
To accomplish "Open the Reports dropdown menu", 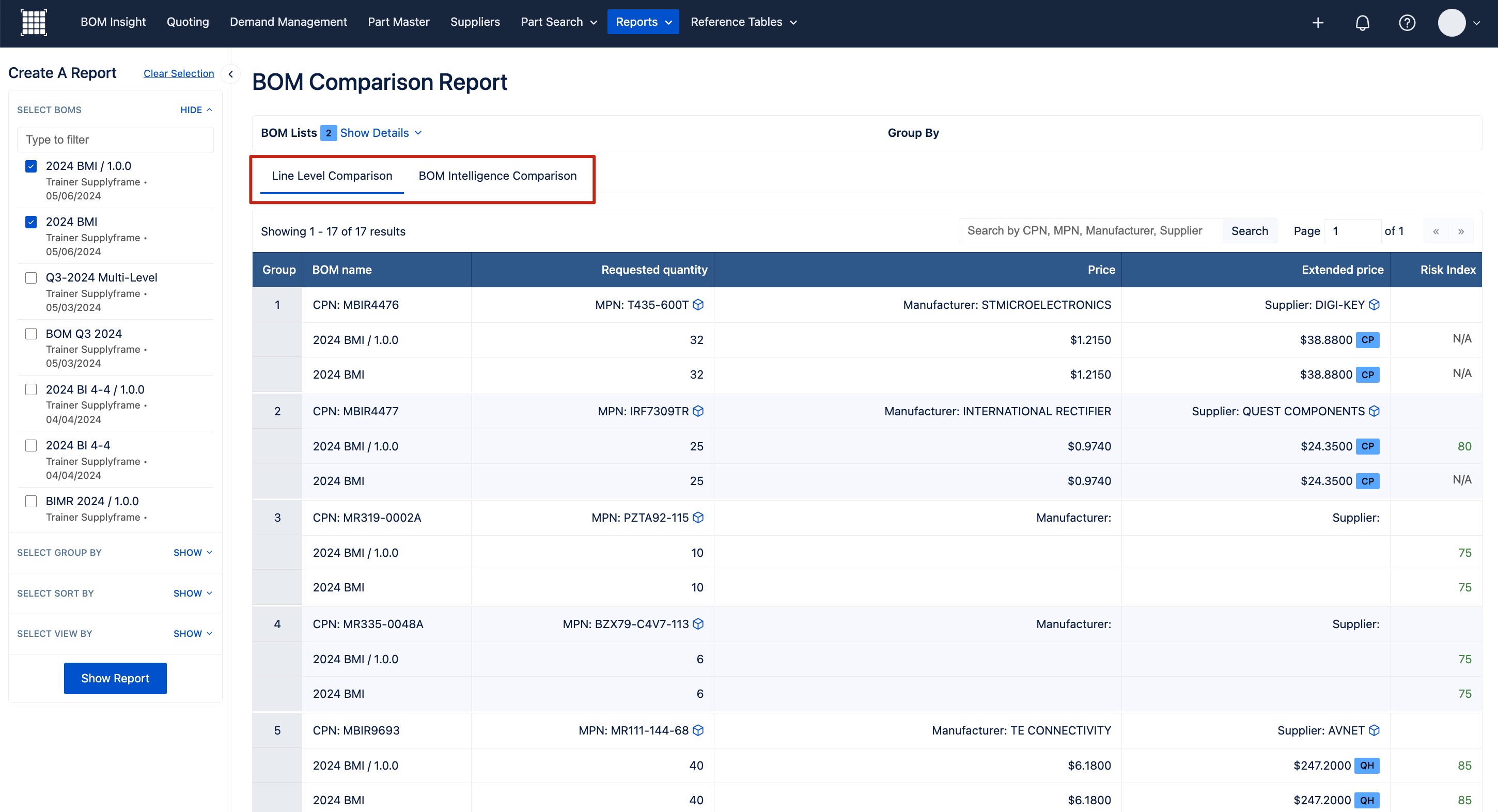I will coord(643,22).
